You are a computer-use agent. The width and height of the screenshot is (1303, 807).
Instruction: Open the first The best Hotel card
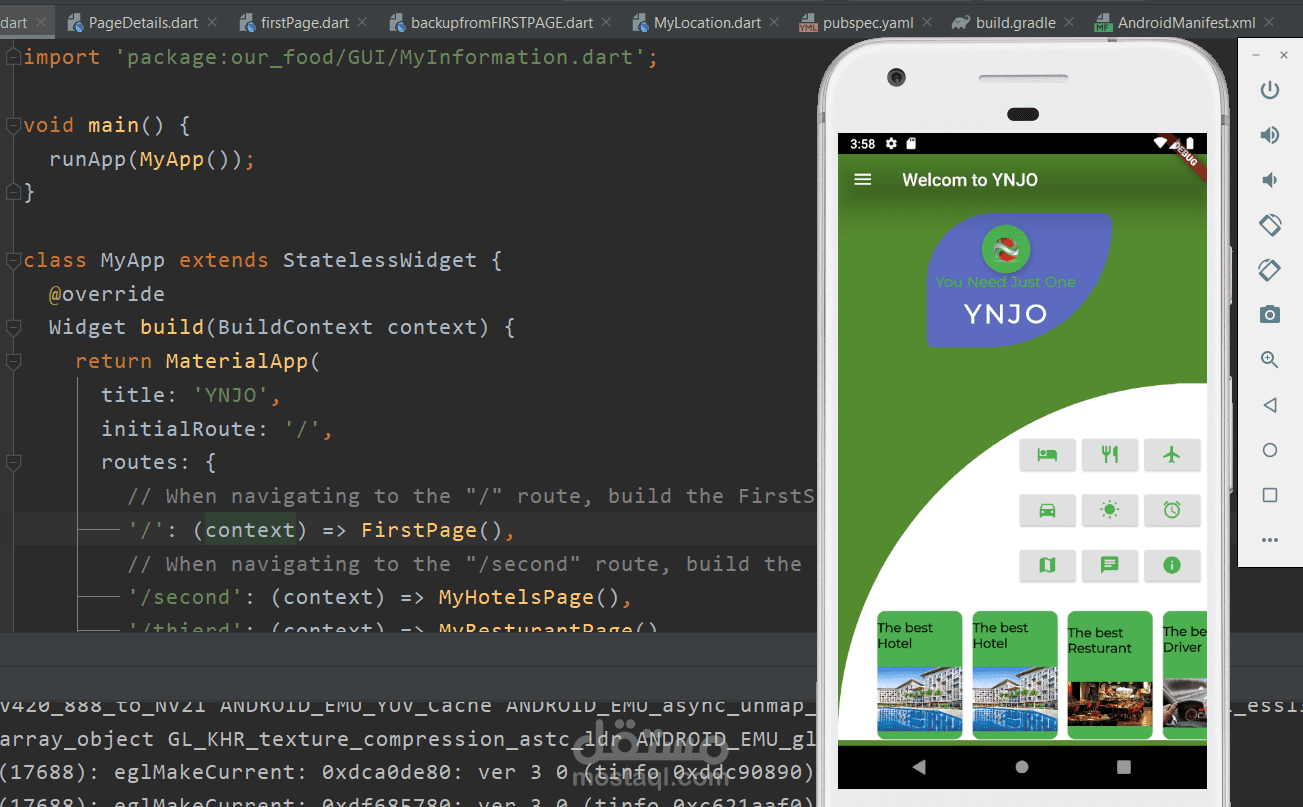tap(919, 675)
